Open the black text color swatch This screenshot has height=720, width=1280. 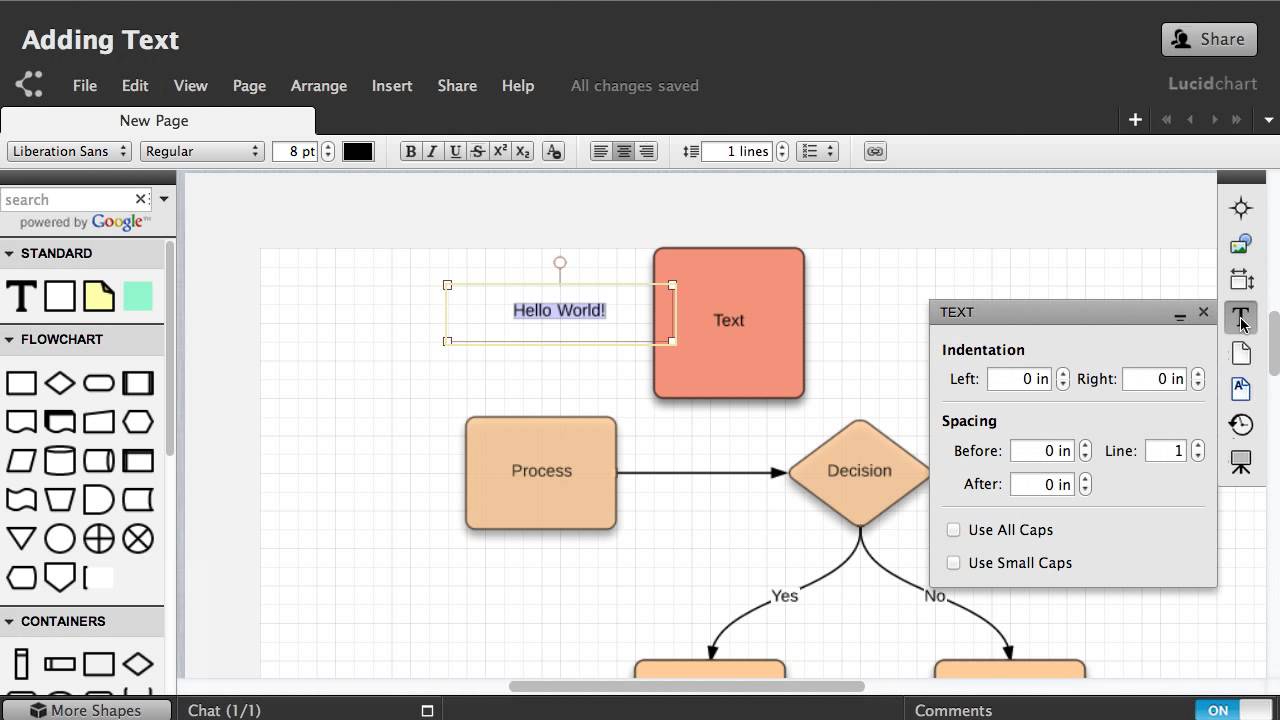tap(358, 152)
